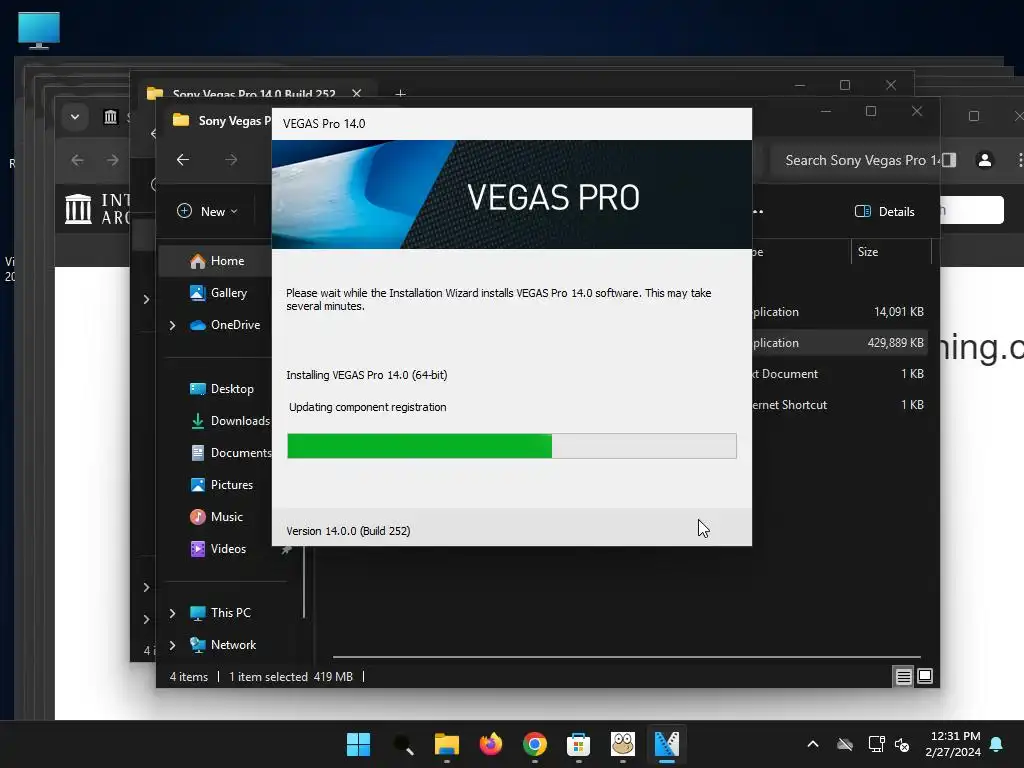This screenshot has height=768, width=1024.
Task: Click the Internet Archive logo
Action: click(x=97, y=209)
